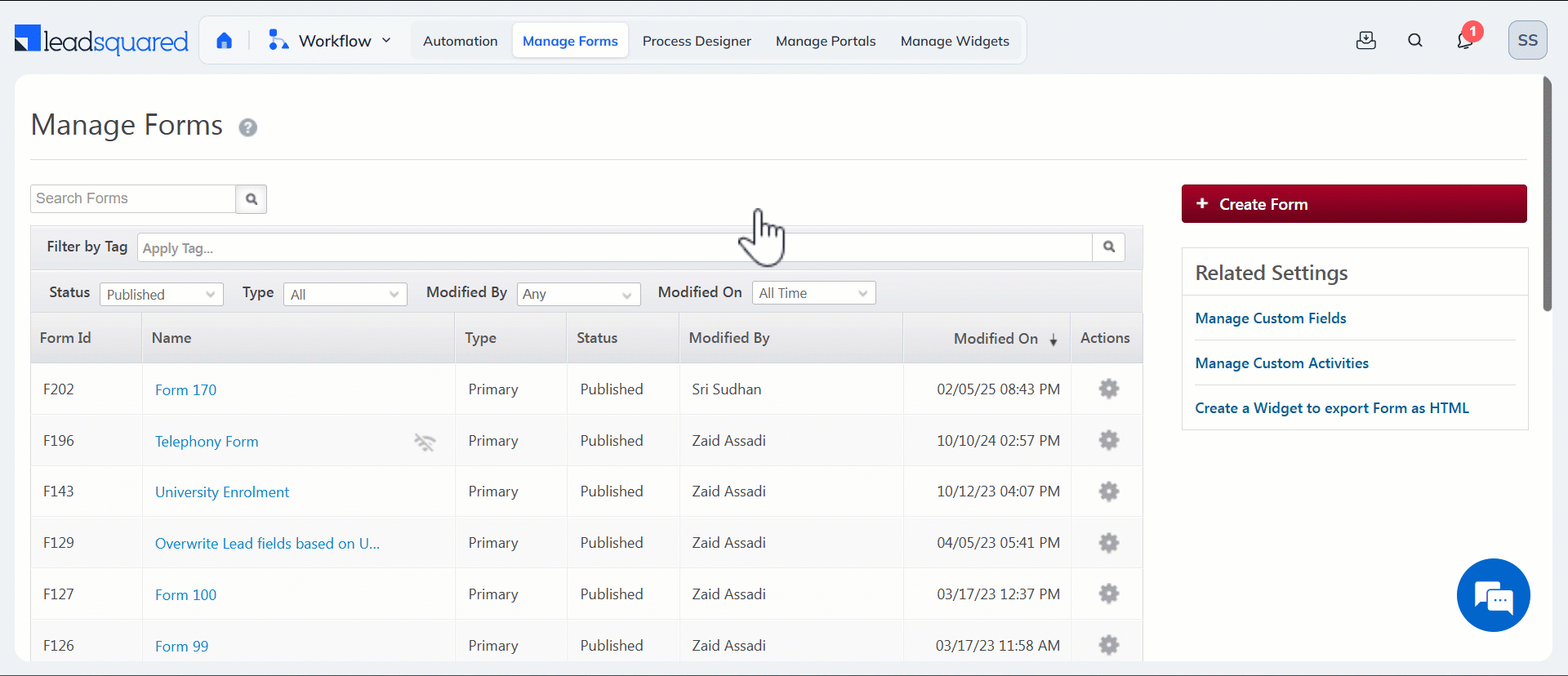
Task: Open the Type filter dropdown
Action: click(345, 294)
